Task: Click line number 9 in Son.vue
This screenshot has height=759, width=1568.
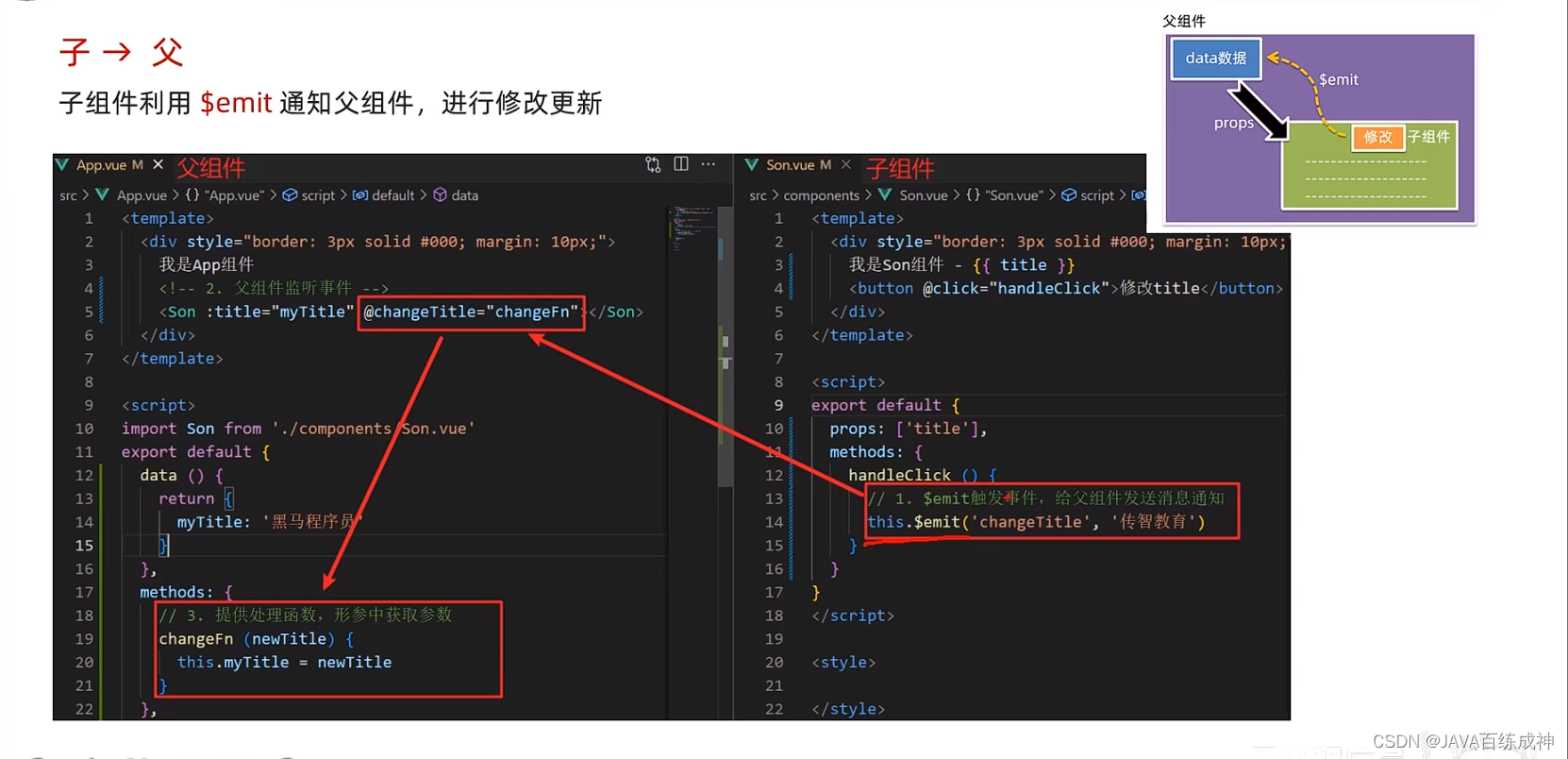Action: [778, 405]
